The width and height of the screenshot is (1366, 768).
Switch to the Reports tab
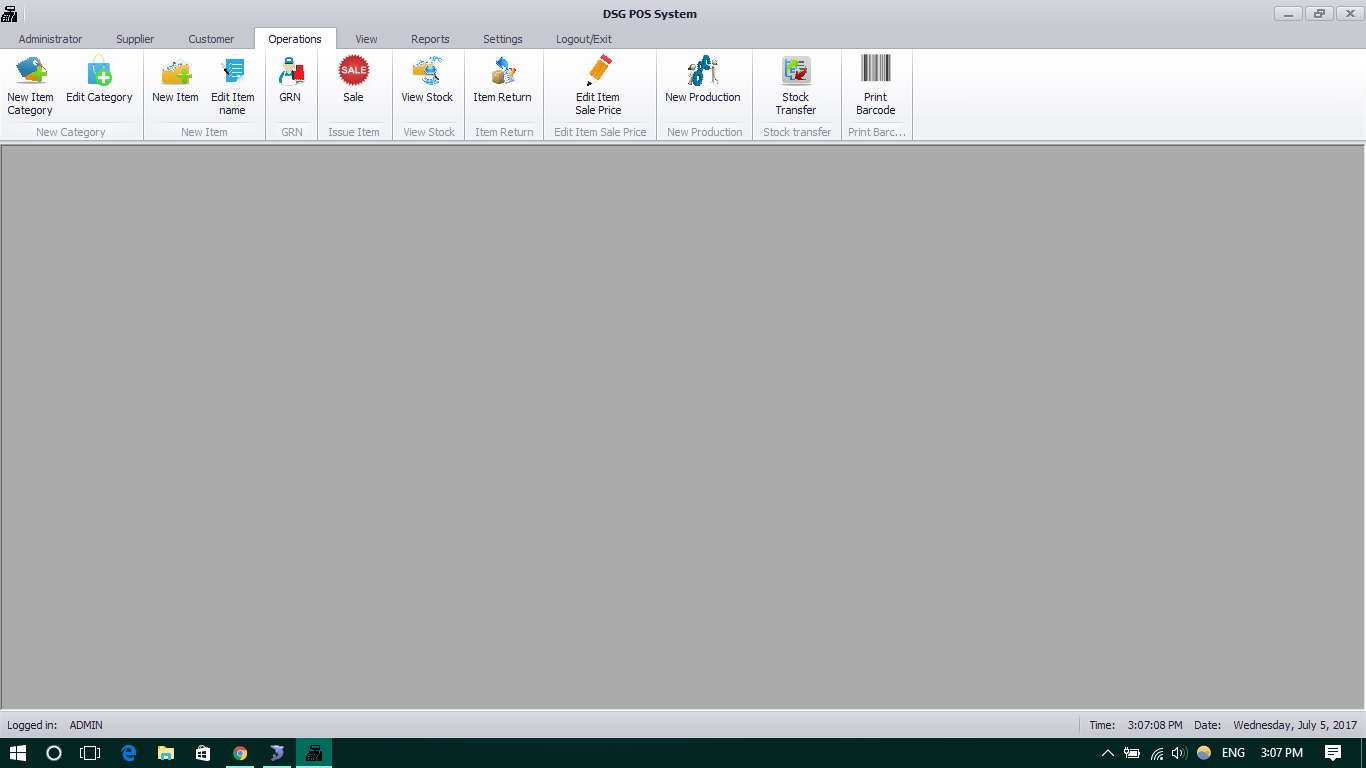430,39
